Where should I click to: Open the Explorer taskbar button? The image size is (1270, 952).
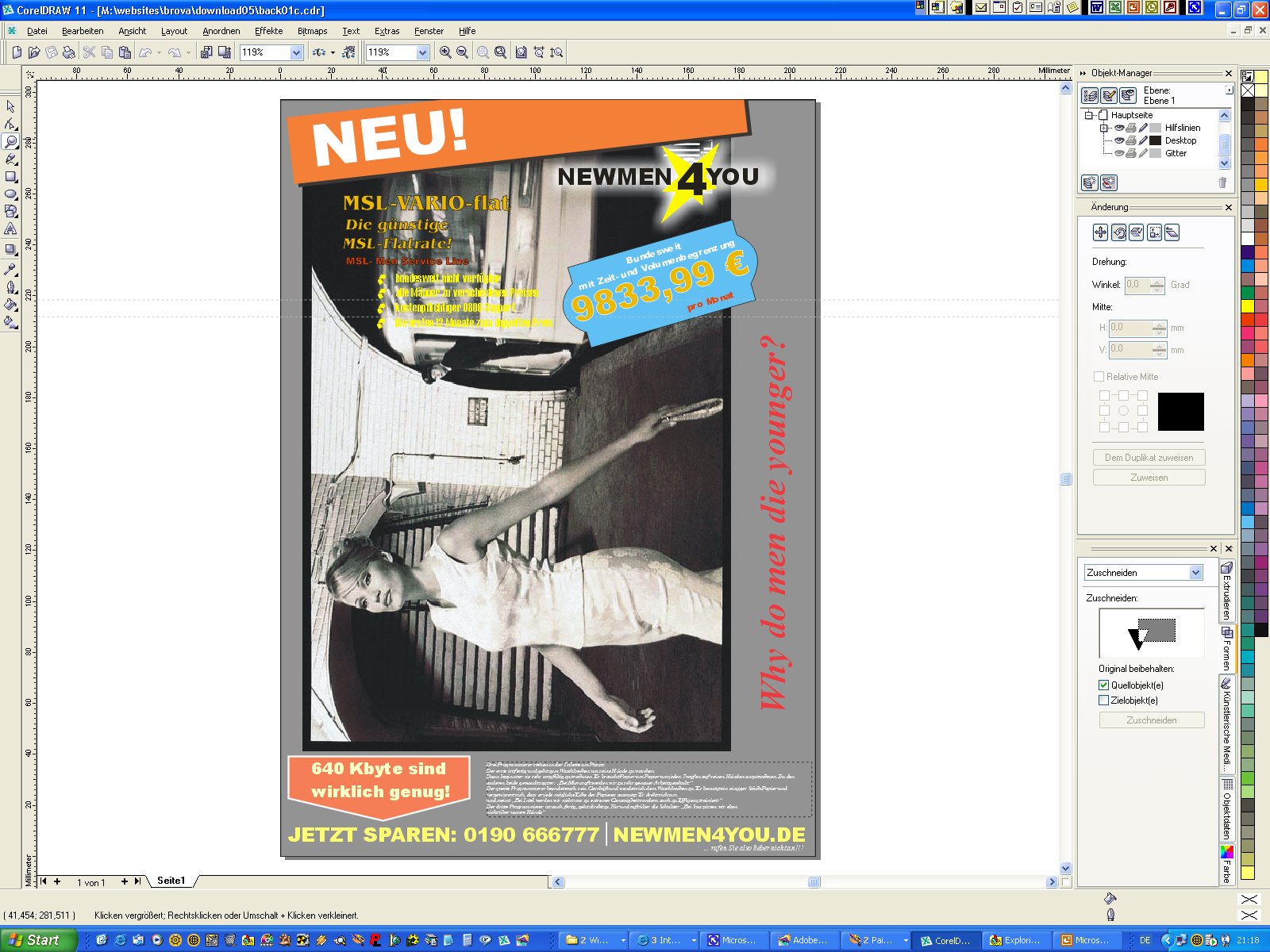click(1015, 940)
